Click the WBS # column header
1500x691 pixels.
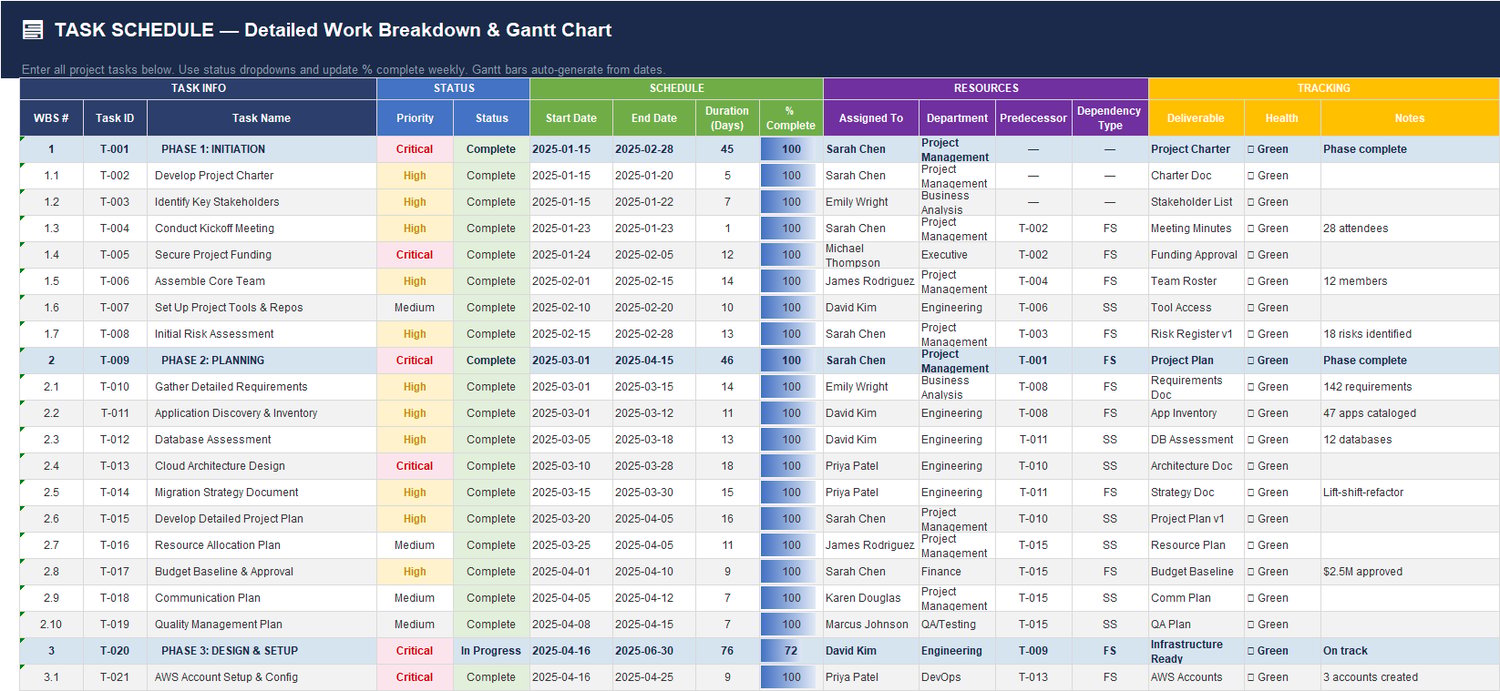pyautogui.click(x=51, y=118)
